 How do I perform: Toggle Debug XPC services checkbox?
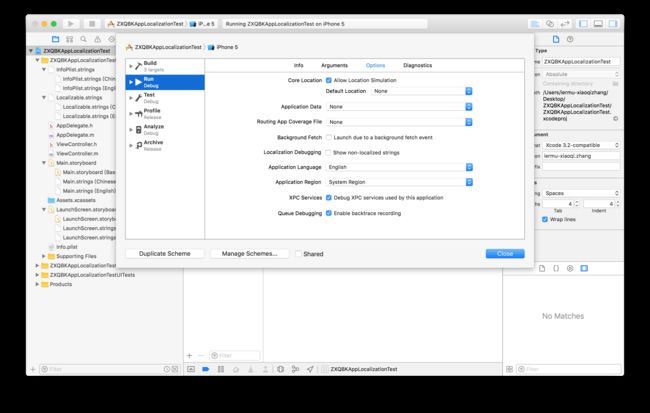pos(329,198)
